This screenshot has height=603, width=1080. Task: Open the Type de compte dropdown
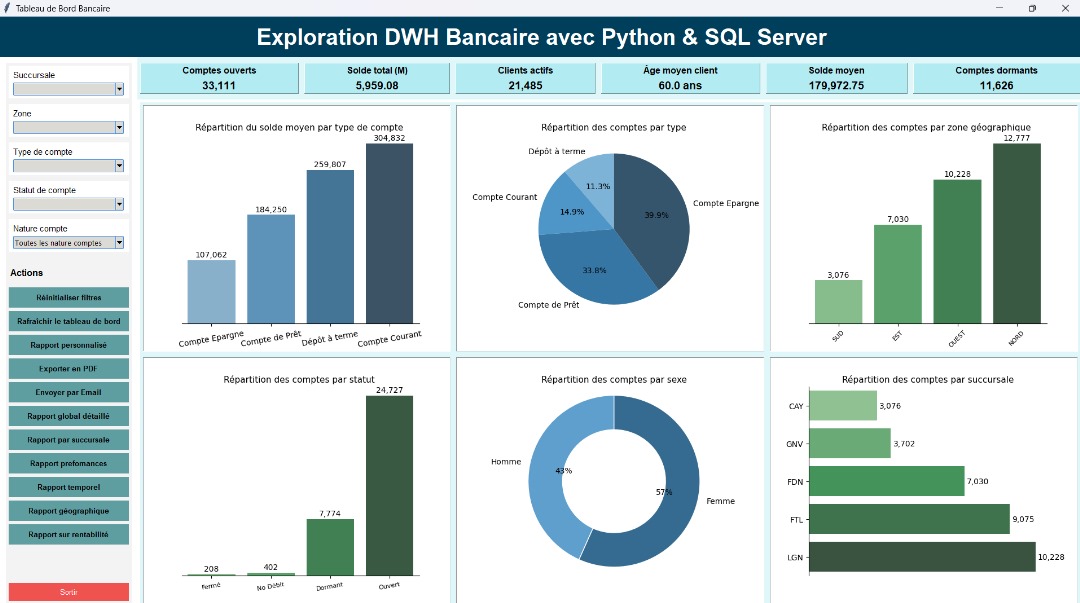[119, 166]
